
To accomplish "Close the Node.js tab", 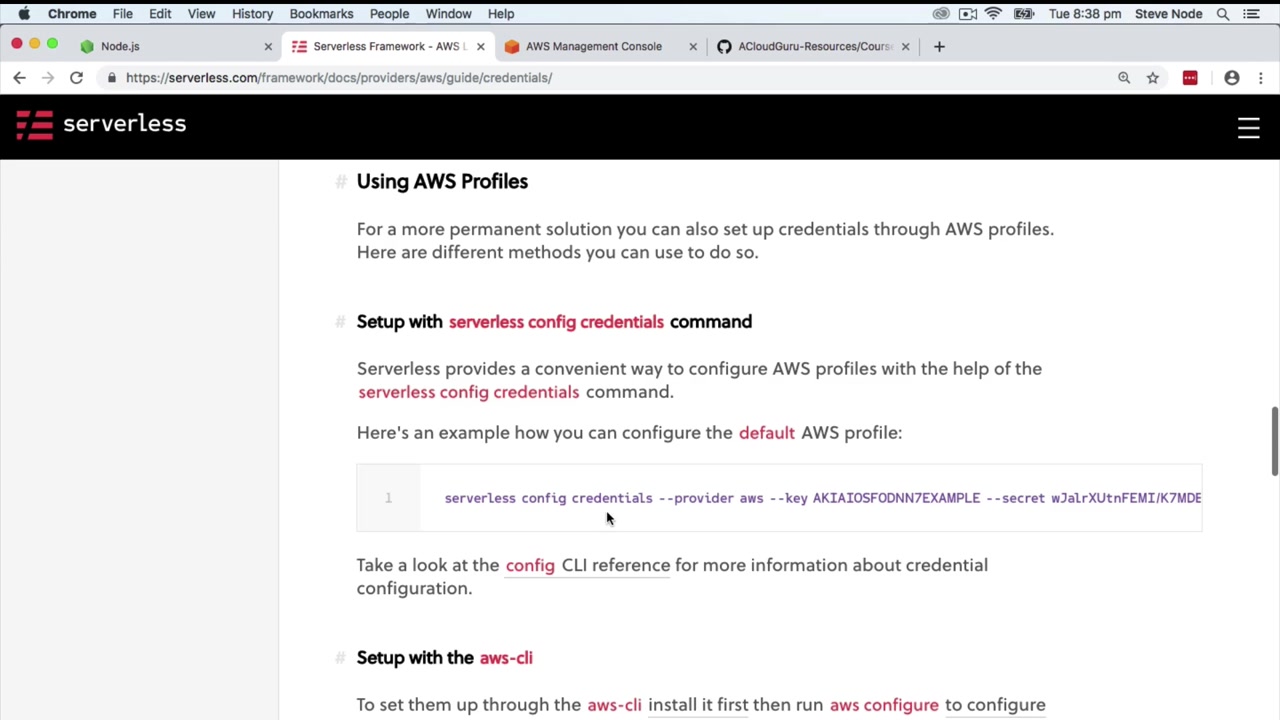I will point(268,46).
